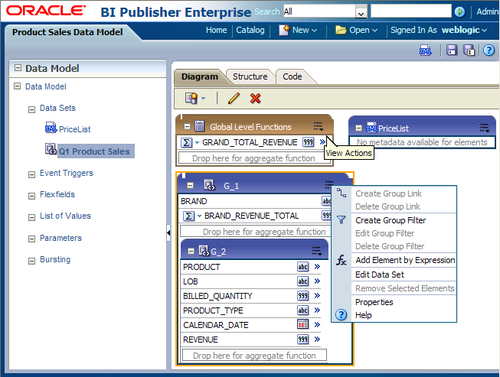Click BILLED_QUANTITY row actions arrow icon

pos(317,296)
